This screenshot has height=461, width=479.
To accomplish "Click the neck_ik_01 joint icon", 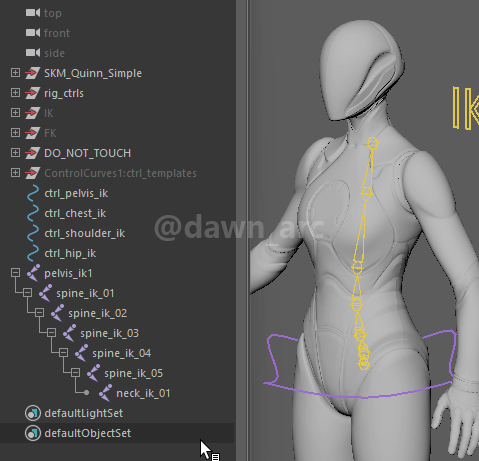I will [x=105, y=393].
